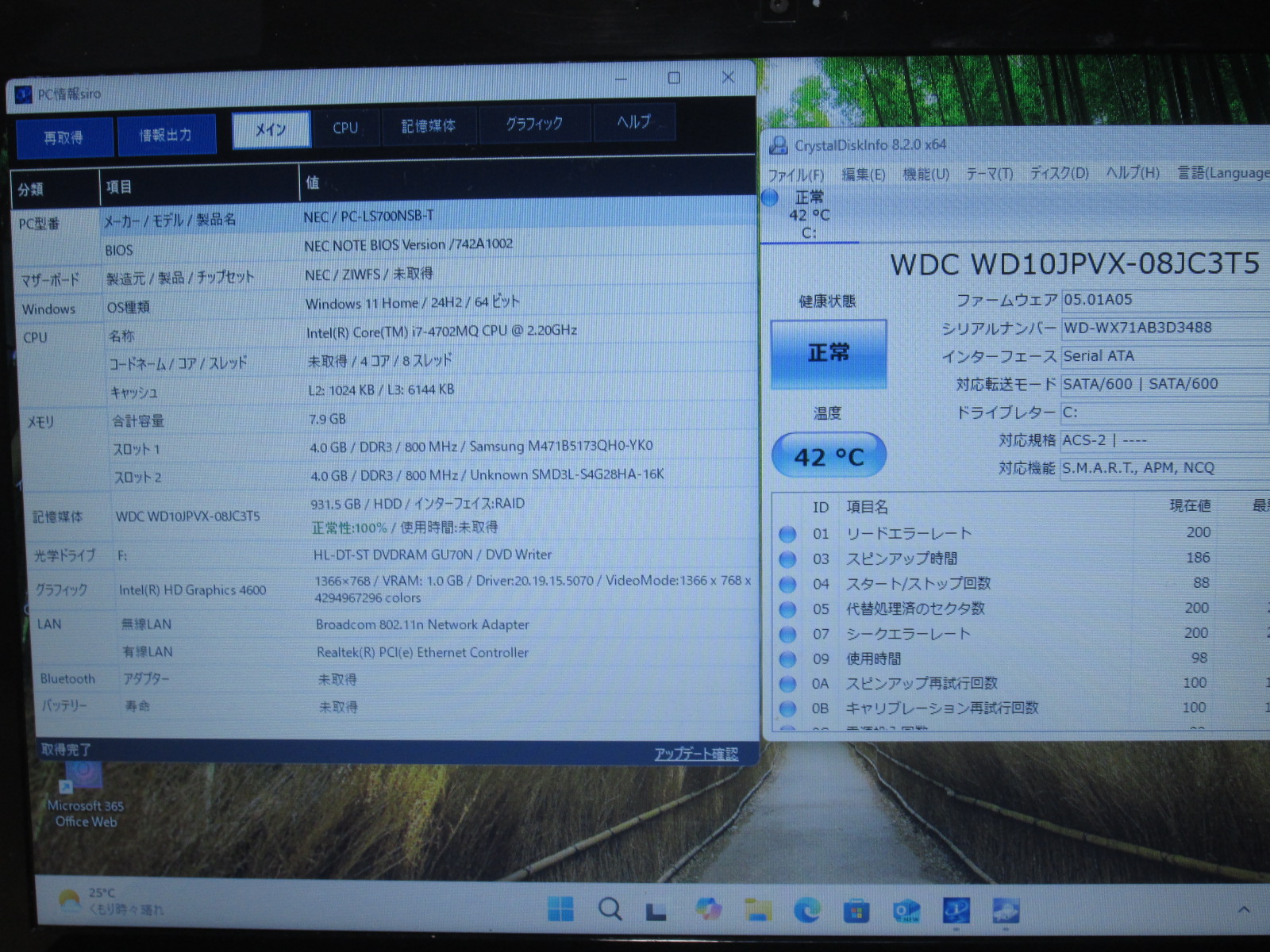Screen dimensions: 1270x952
Task: Click the 正常 health status button
Action: click(829, 354)
